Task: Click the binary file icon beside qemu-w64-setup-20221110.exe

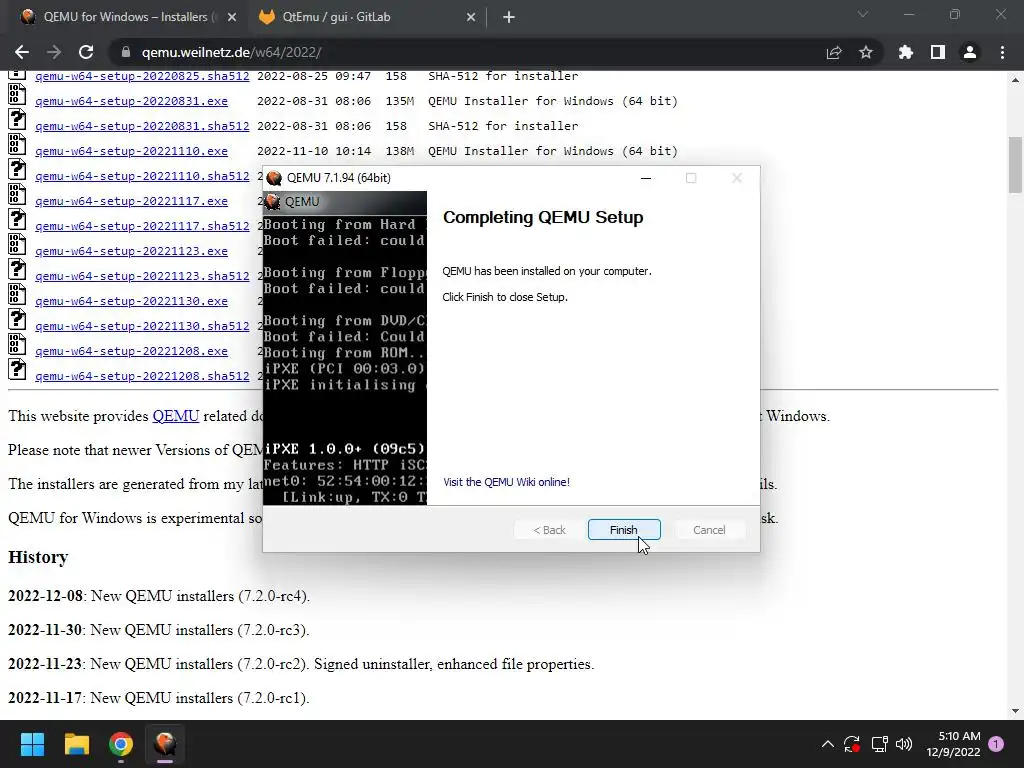Action: 17,144
